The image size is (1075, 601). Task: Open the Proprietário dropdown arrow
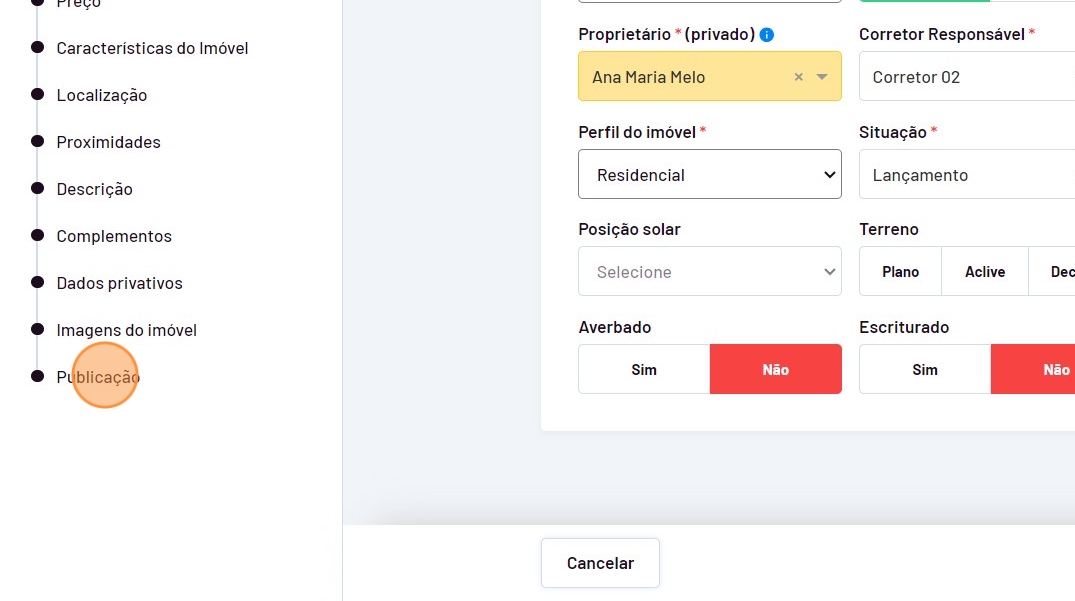pyautogui.click(x=822, y=77)
